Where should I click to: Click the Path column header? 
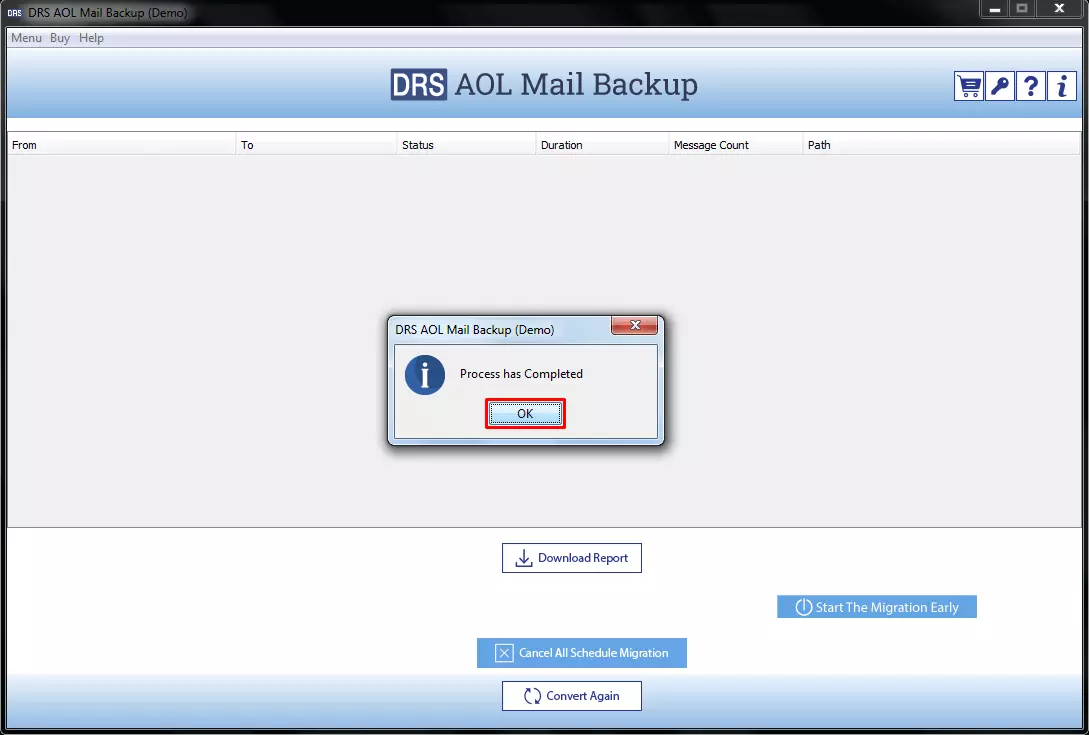[942, 144]
